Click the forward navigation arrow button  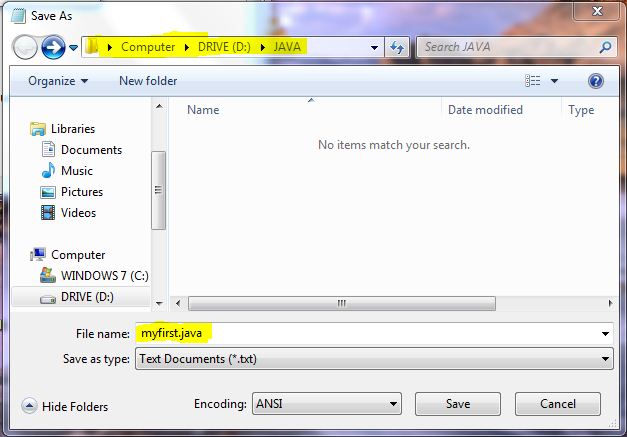point(53,47)
